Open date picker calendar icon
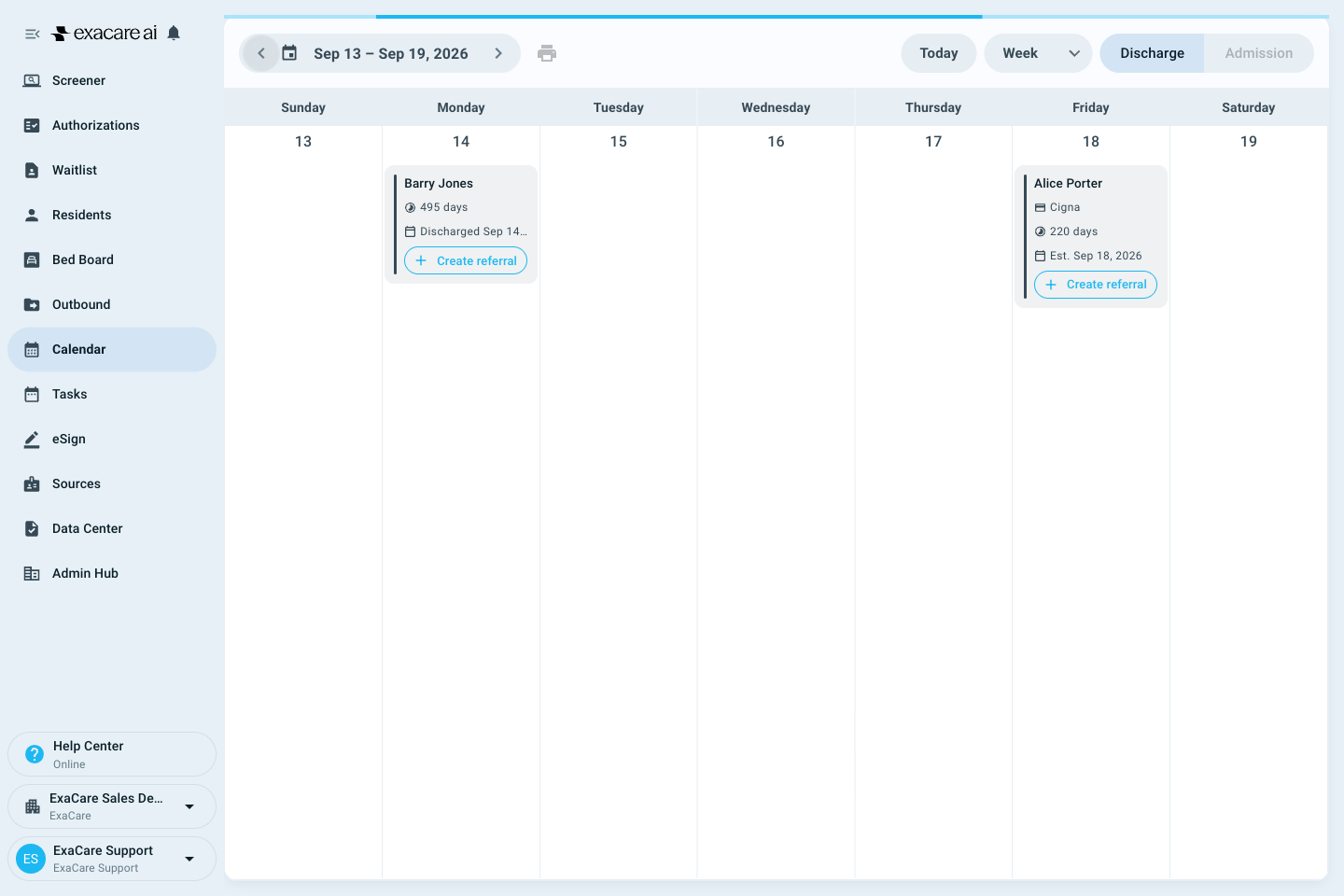 pos(290,53)
